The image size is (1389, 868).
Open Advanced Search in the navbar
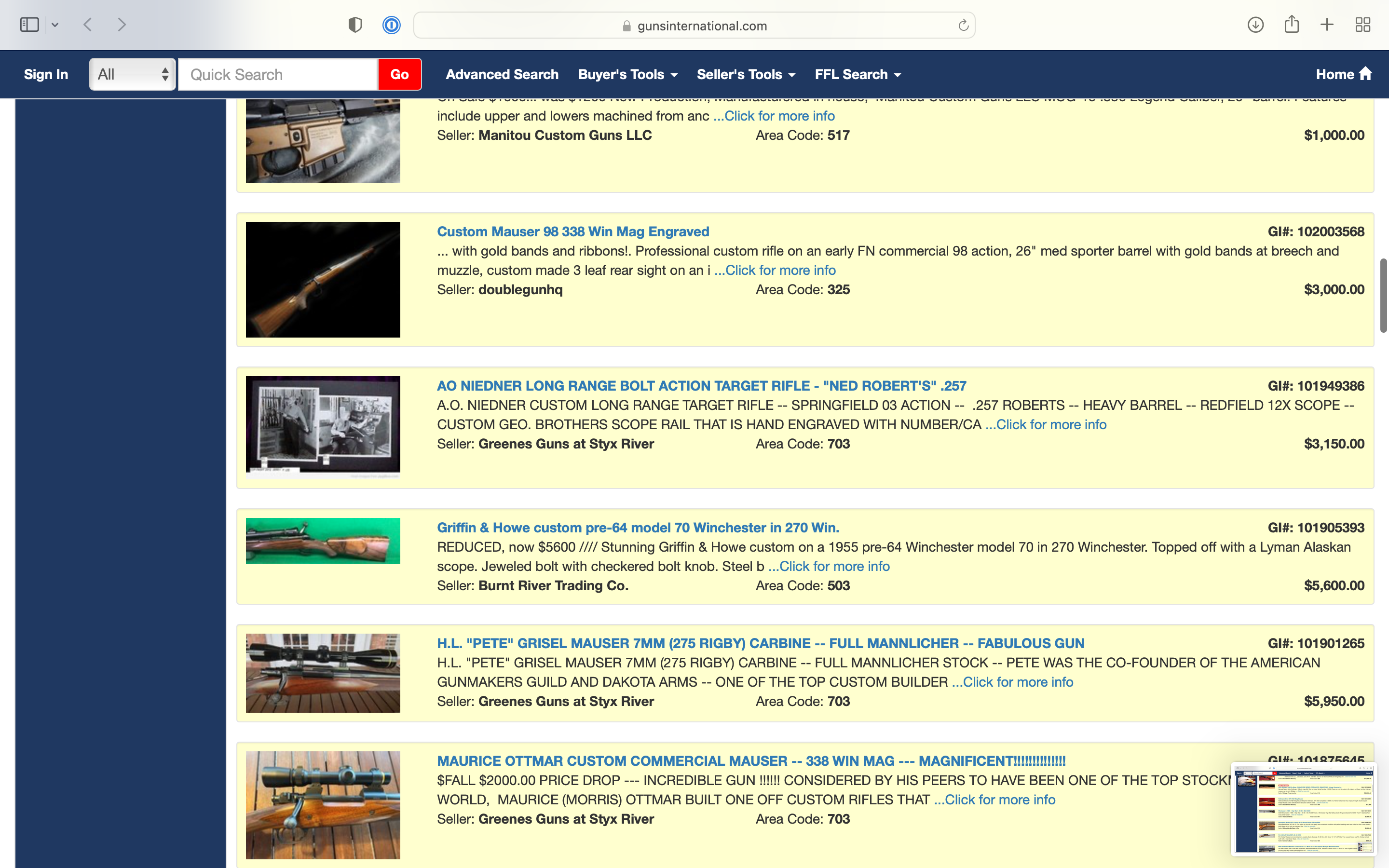pyautogui.click(x=502, y=75)
